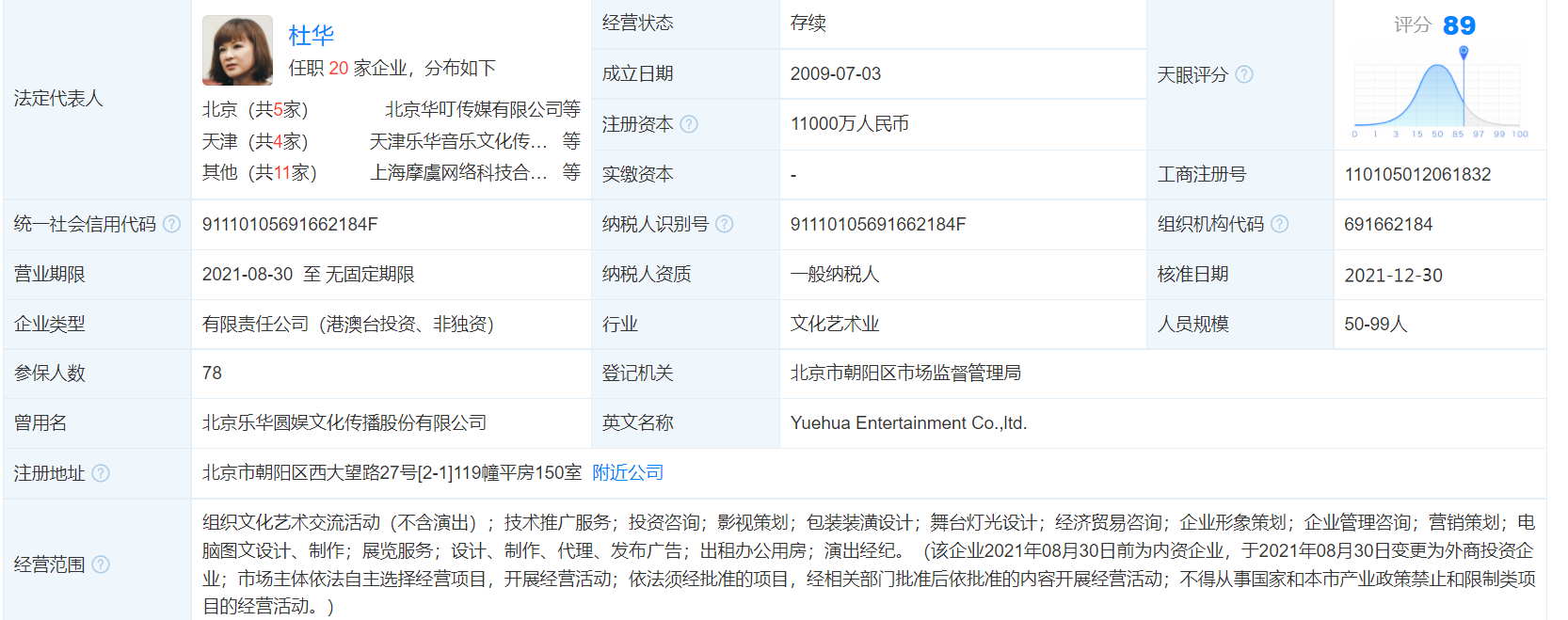Click the 11000万人民币 registered capital value

[x=850, y=123]
